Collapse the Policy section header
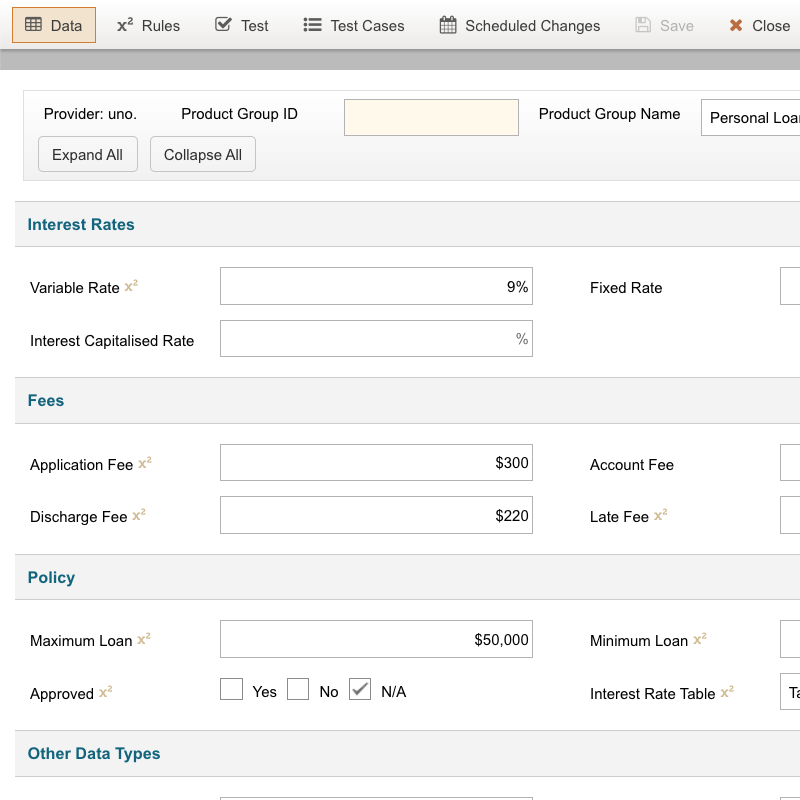The width and height of the screenshot is (800, 800). [x=408, y=577]
